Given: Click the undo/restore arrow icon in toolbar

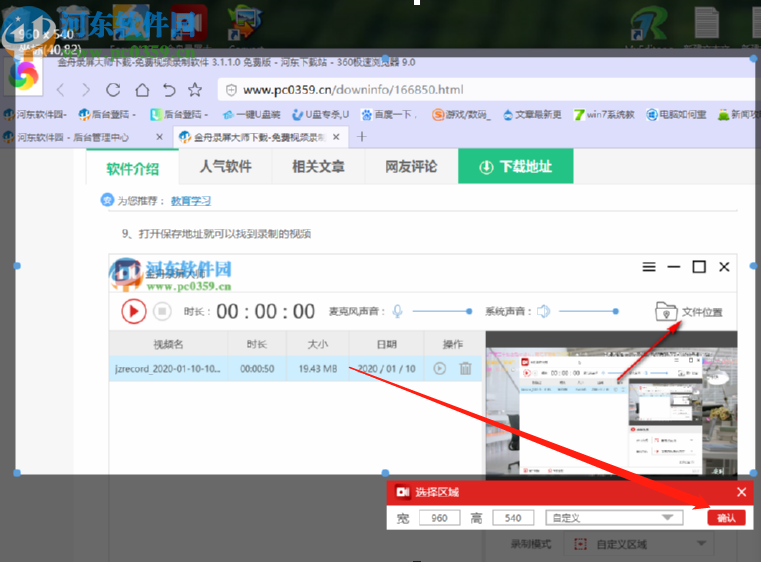Looking at the screenshot, I should coord(169,90).
